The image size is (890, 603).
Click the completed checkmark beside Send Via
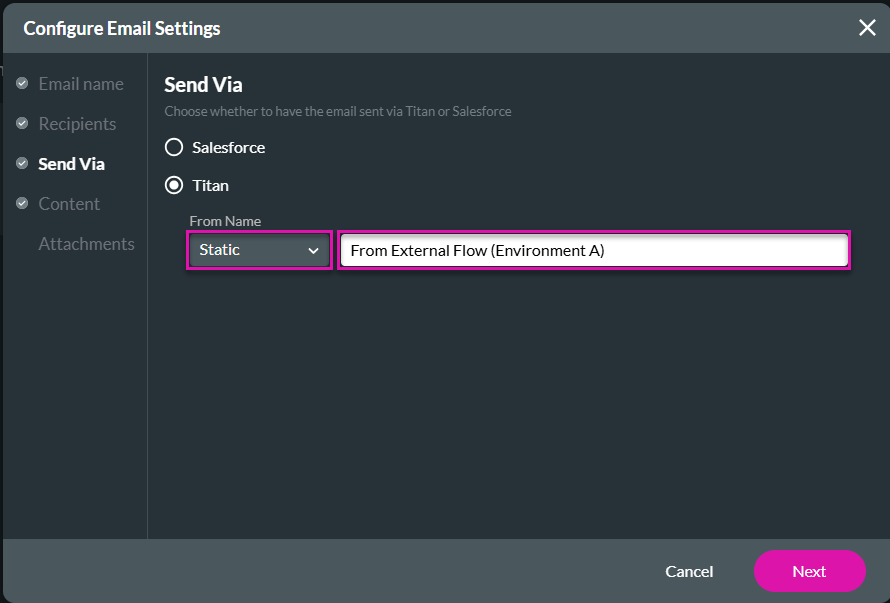pyautogui.click(x=22, y=164)
